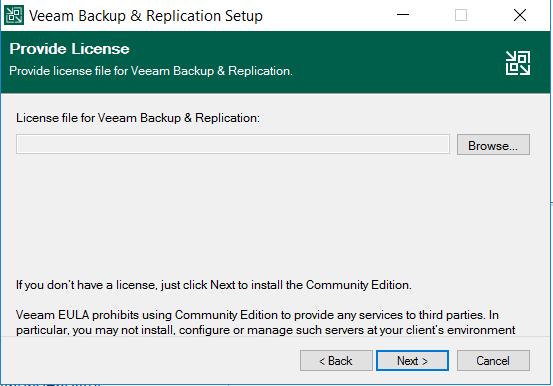Click the greyed-out maximize window button
The height and width of the screenshot is (386, 553).
coord(461,15)
